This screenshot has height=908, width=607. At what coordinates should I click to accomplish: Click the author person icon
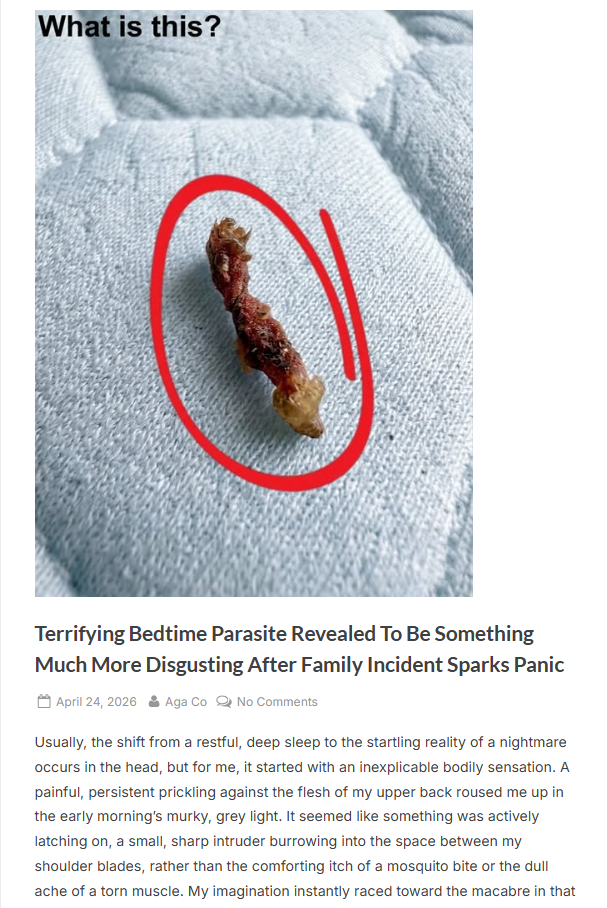coord(154,701)
